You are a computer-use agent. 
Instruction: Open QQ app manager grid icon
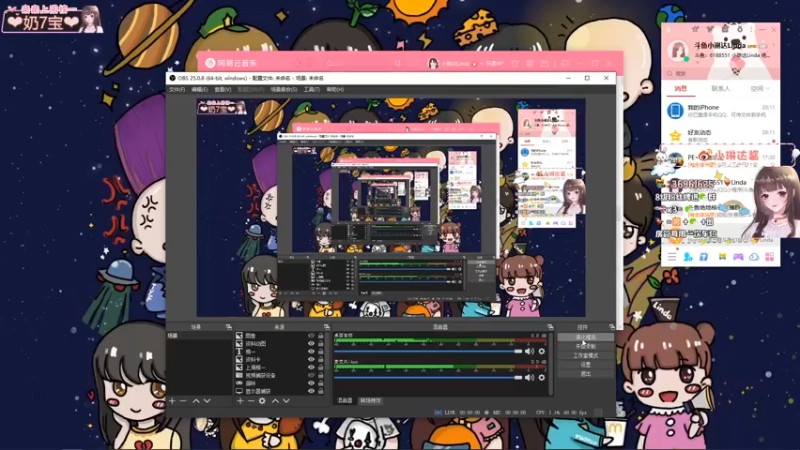(x=769, y=257)
